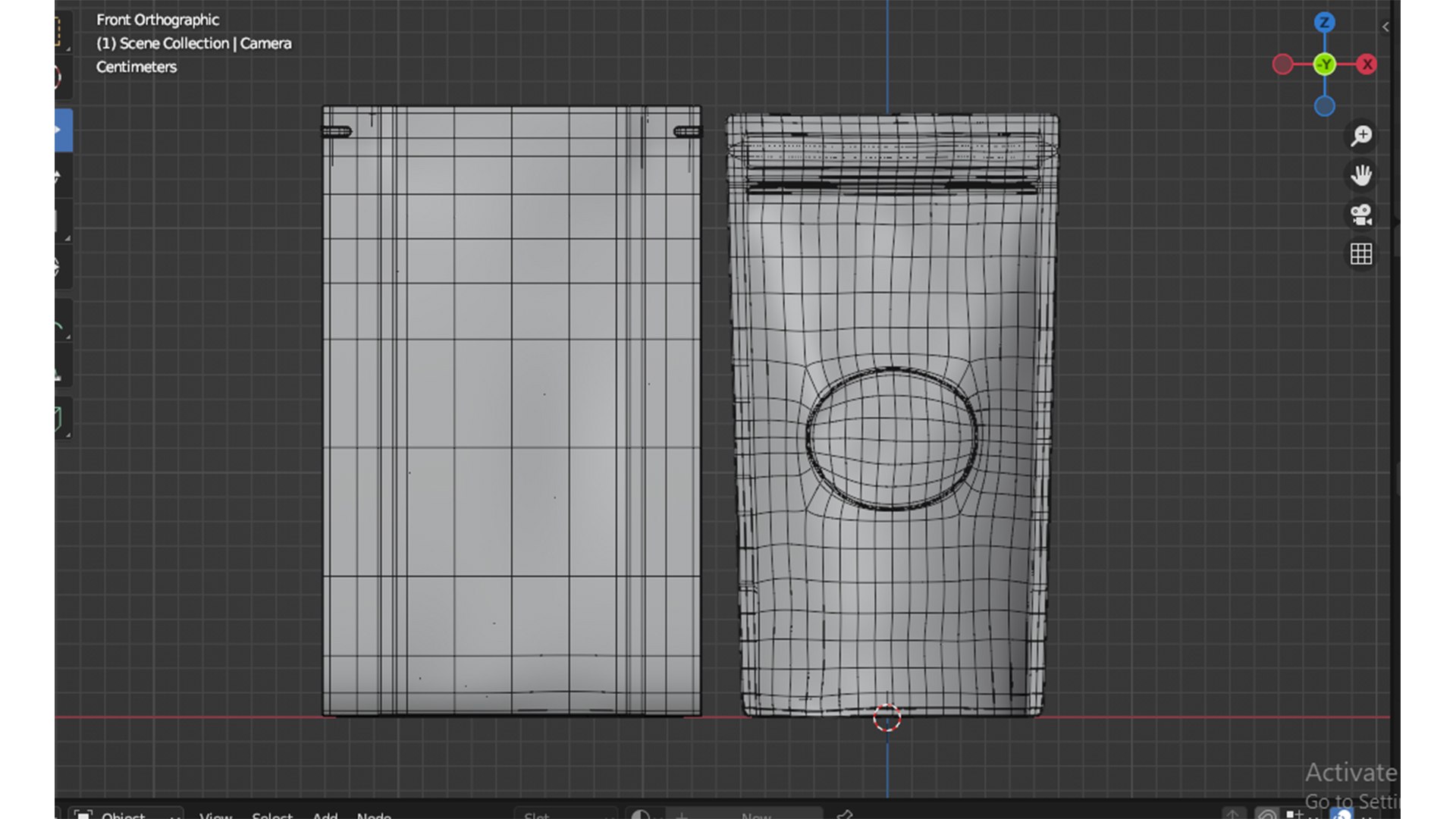Open the Object mode dropdown in bottom header
The width and height of the screenshot is (1456, 819).
126,814
